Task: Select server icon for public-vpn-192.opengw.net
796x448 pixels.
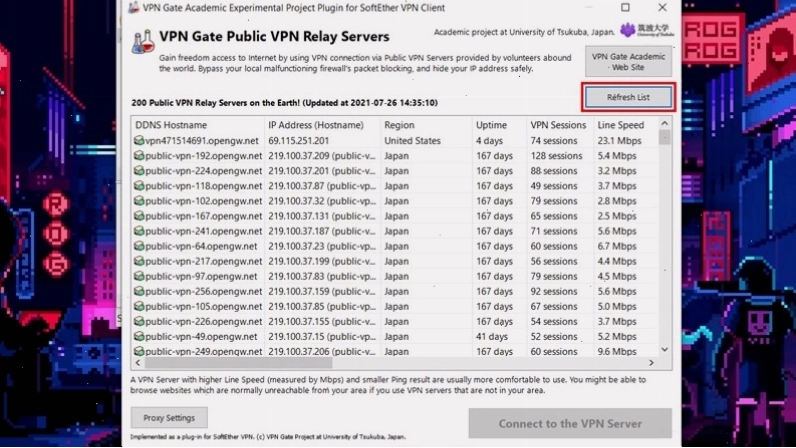Action: [x=139, y=155]
